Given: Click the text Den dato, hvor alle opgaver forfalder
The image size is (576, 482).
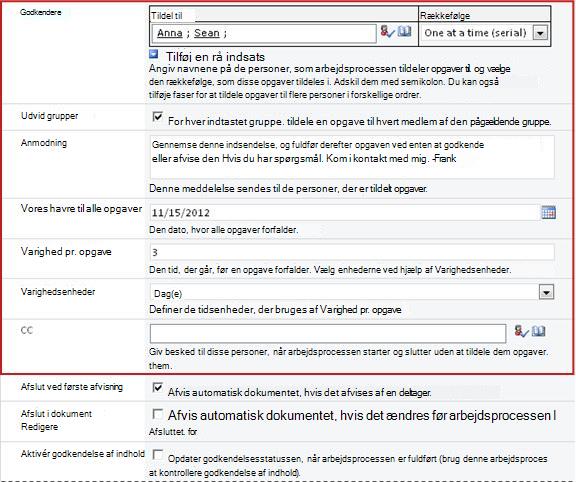Looking at the screenshot, I should 223,230.
